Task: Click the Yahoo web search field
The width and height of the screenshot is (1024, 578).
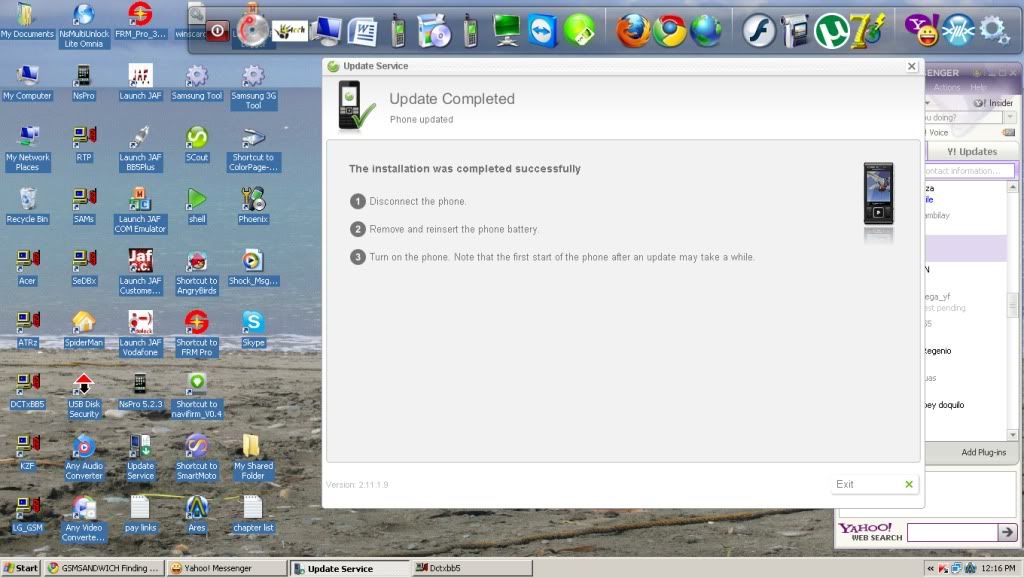Action: tap(951, 532)
